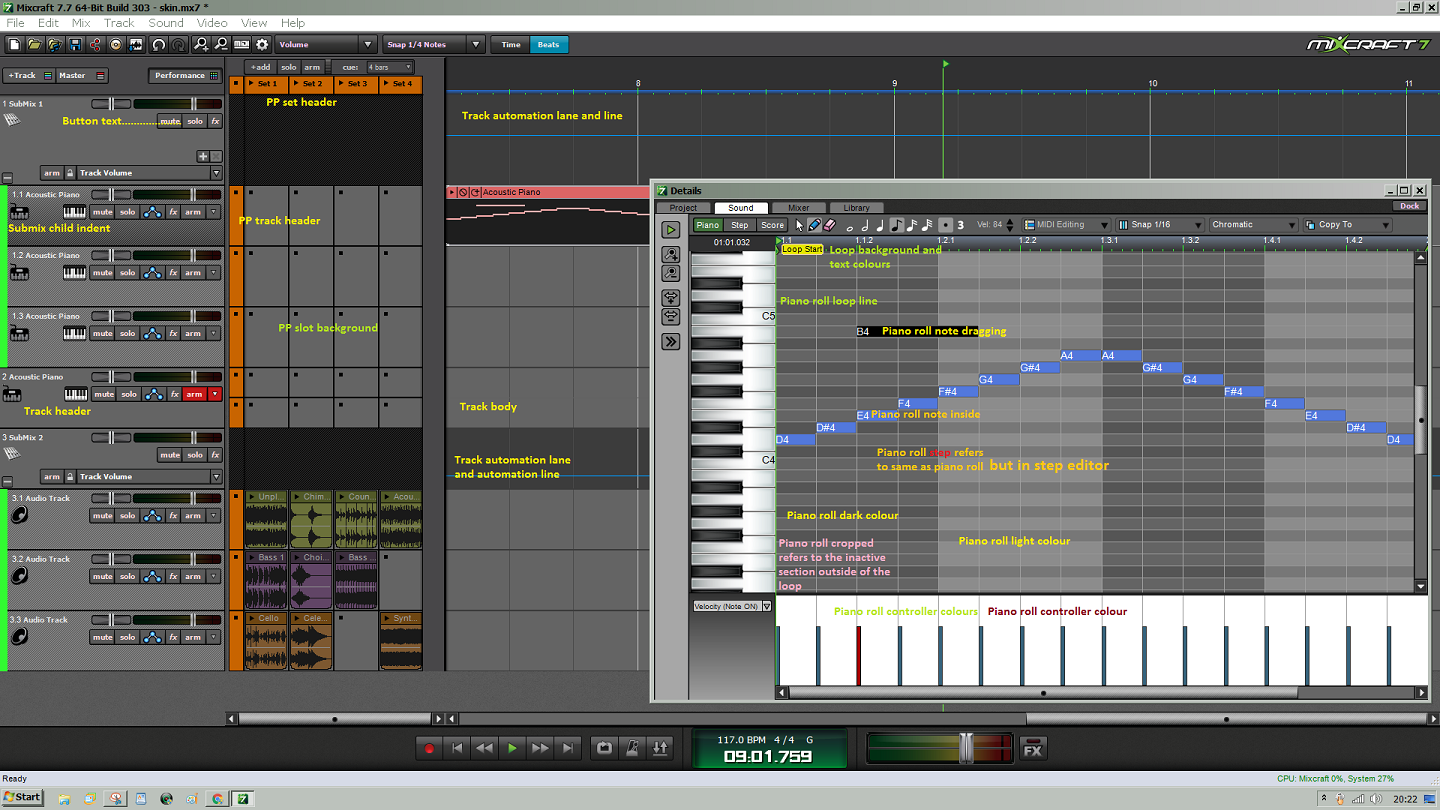
Task: Zoom out with the magnifier minus icon
Action: tap(221, 44)
